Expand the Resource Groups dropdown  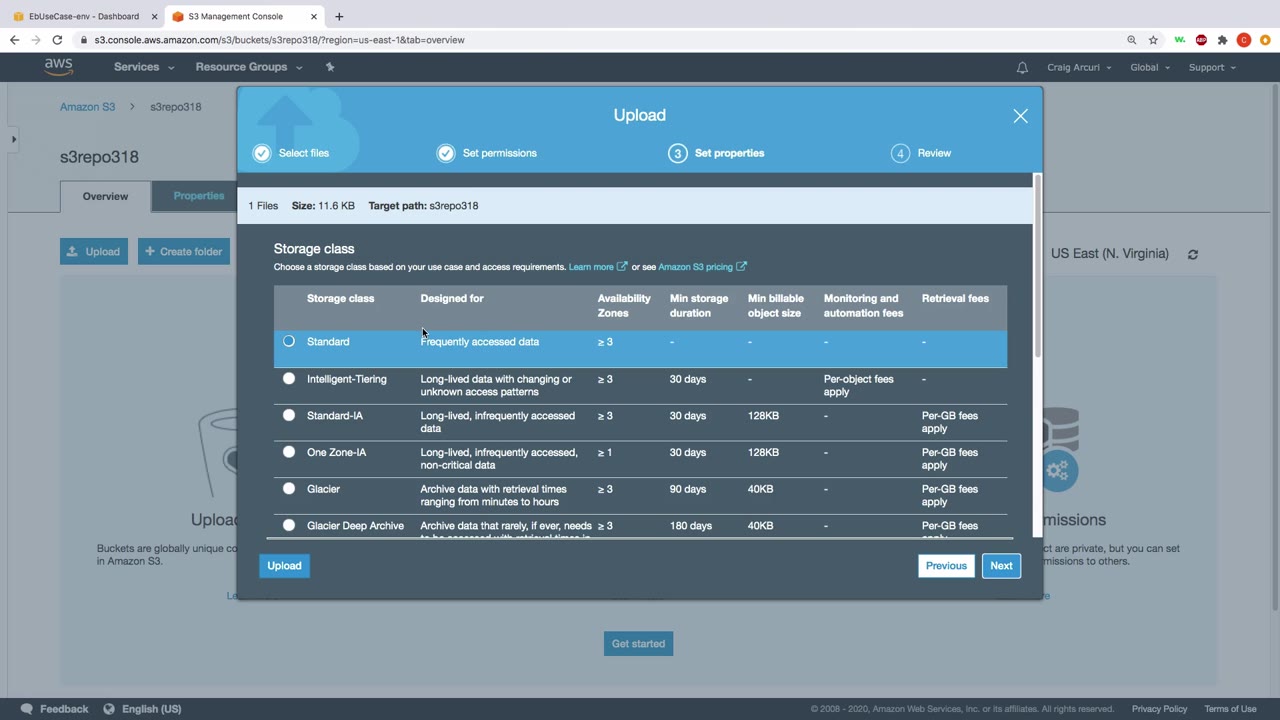tap(248, 67)
